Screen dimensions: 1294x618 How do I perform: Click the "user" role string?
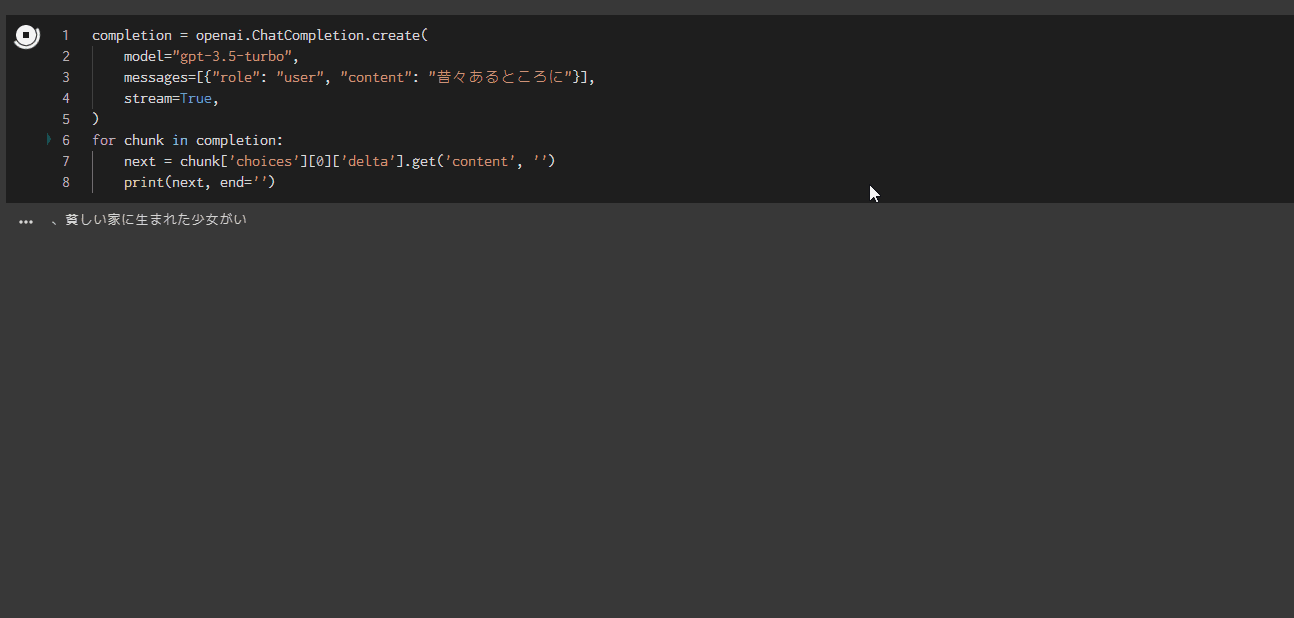[299, 77]
